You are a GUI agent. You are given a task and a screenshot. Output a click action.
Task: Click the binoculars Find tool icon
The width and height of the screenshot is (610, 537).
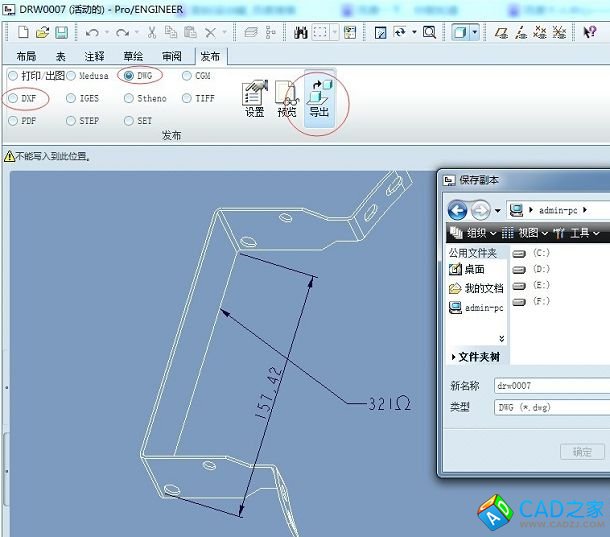coord(300,33)
